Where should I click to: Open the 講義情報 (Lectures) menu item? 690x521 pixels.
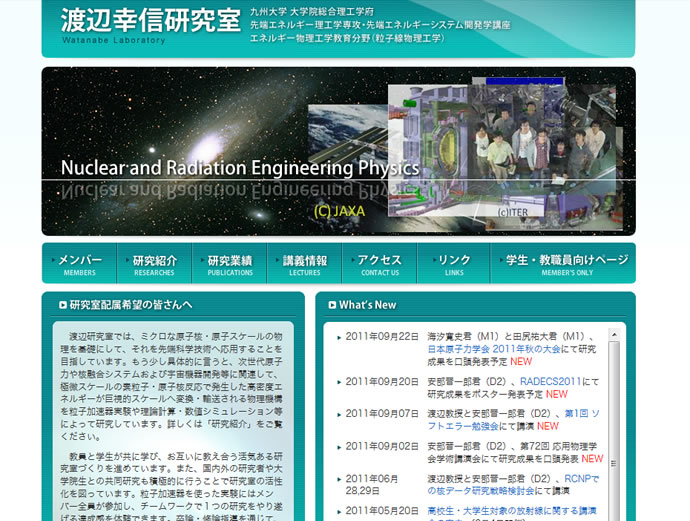coord(305,264)
